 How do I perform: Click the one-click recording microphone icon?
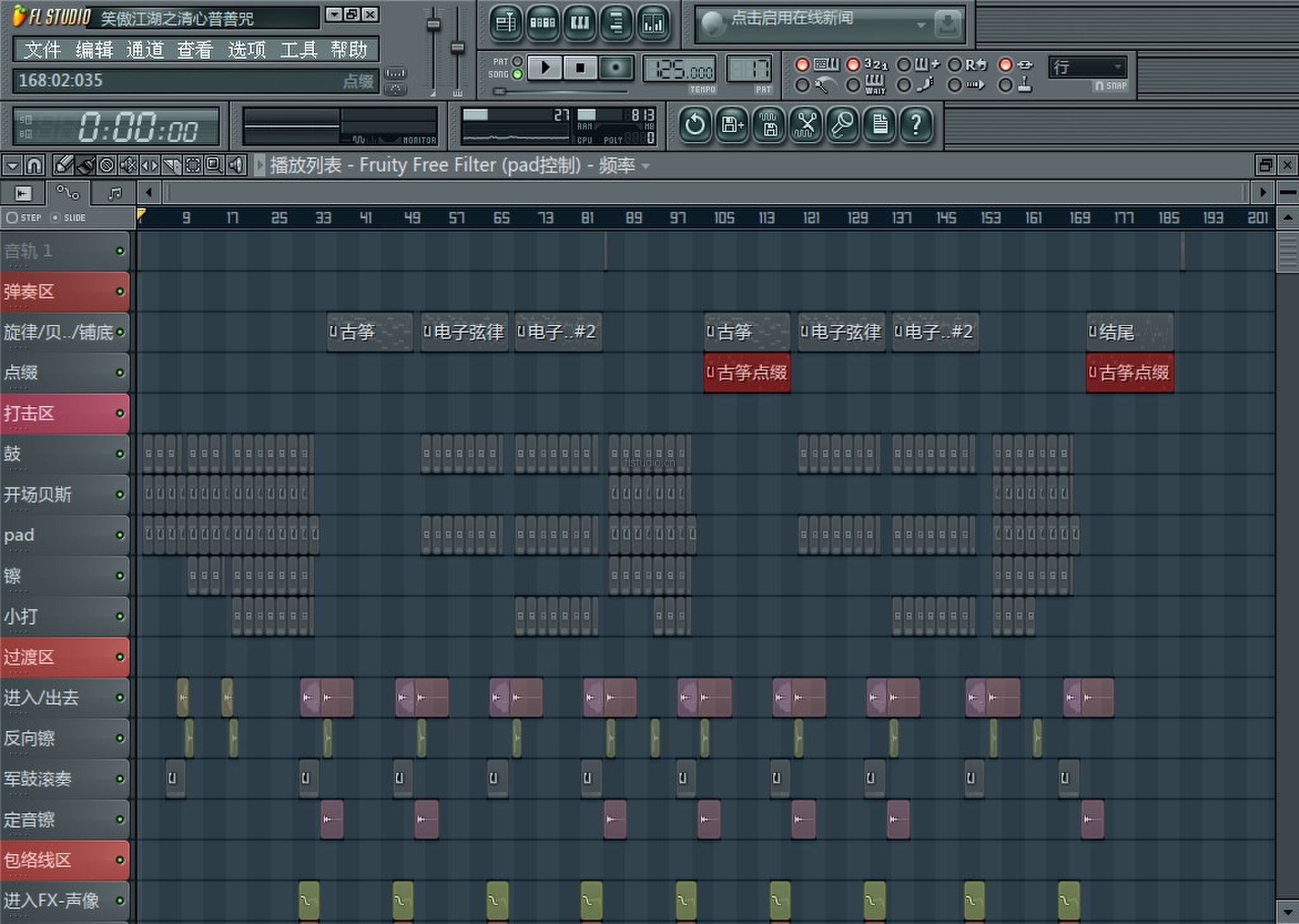843,124
